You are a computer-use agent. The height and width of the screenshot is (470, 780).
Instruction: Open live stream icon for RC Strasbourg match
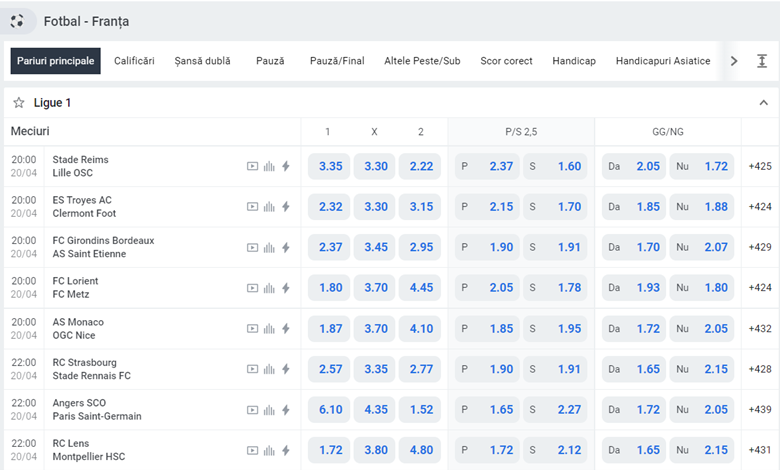(252, 369)
